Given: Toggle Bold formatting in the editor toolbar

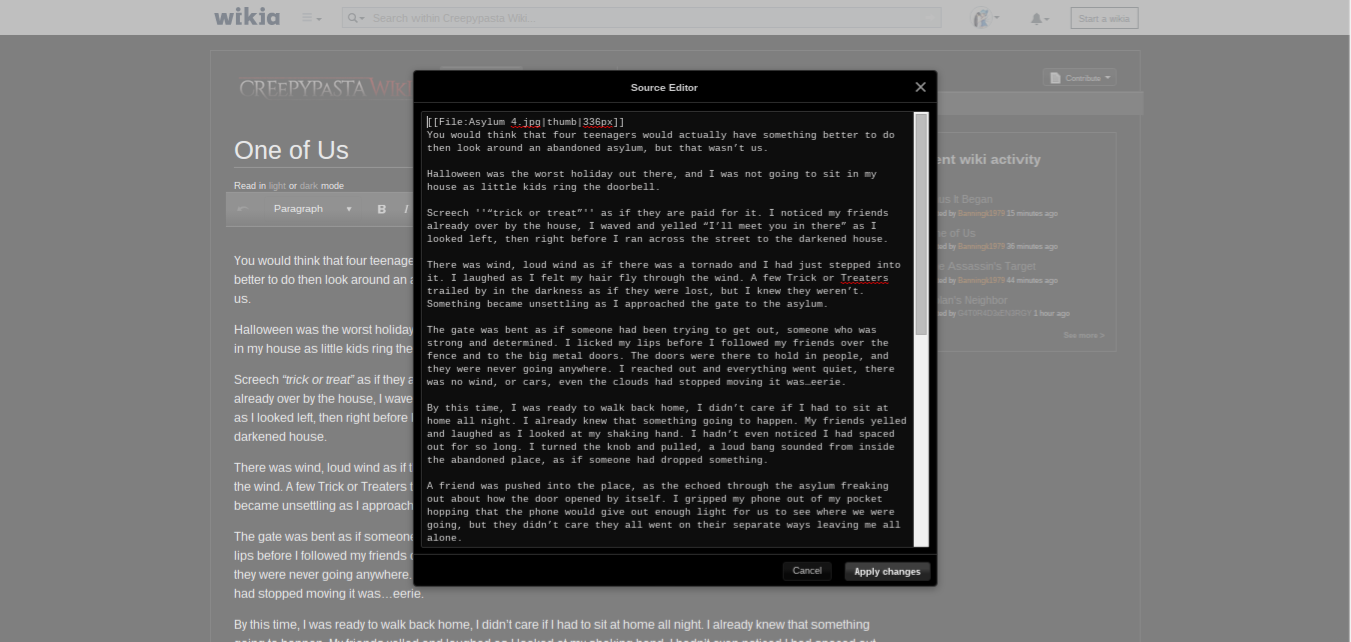Looking at the screenshot, I should click(x=381, y=209).
